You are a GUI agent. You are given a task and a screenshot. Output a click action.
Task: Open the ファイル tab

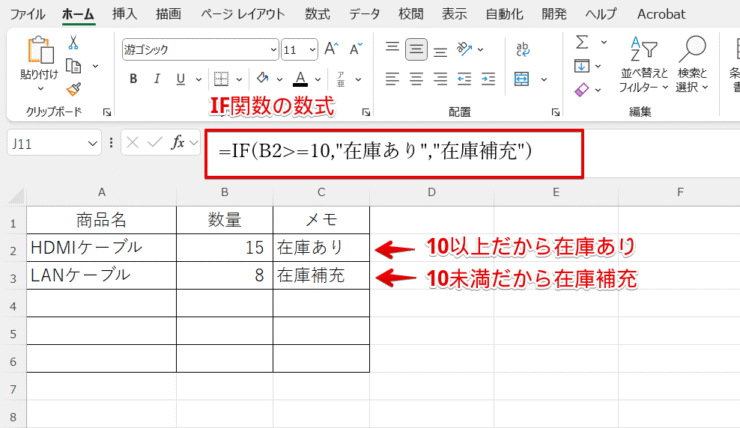(x=27, y=14)
